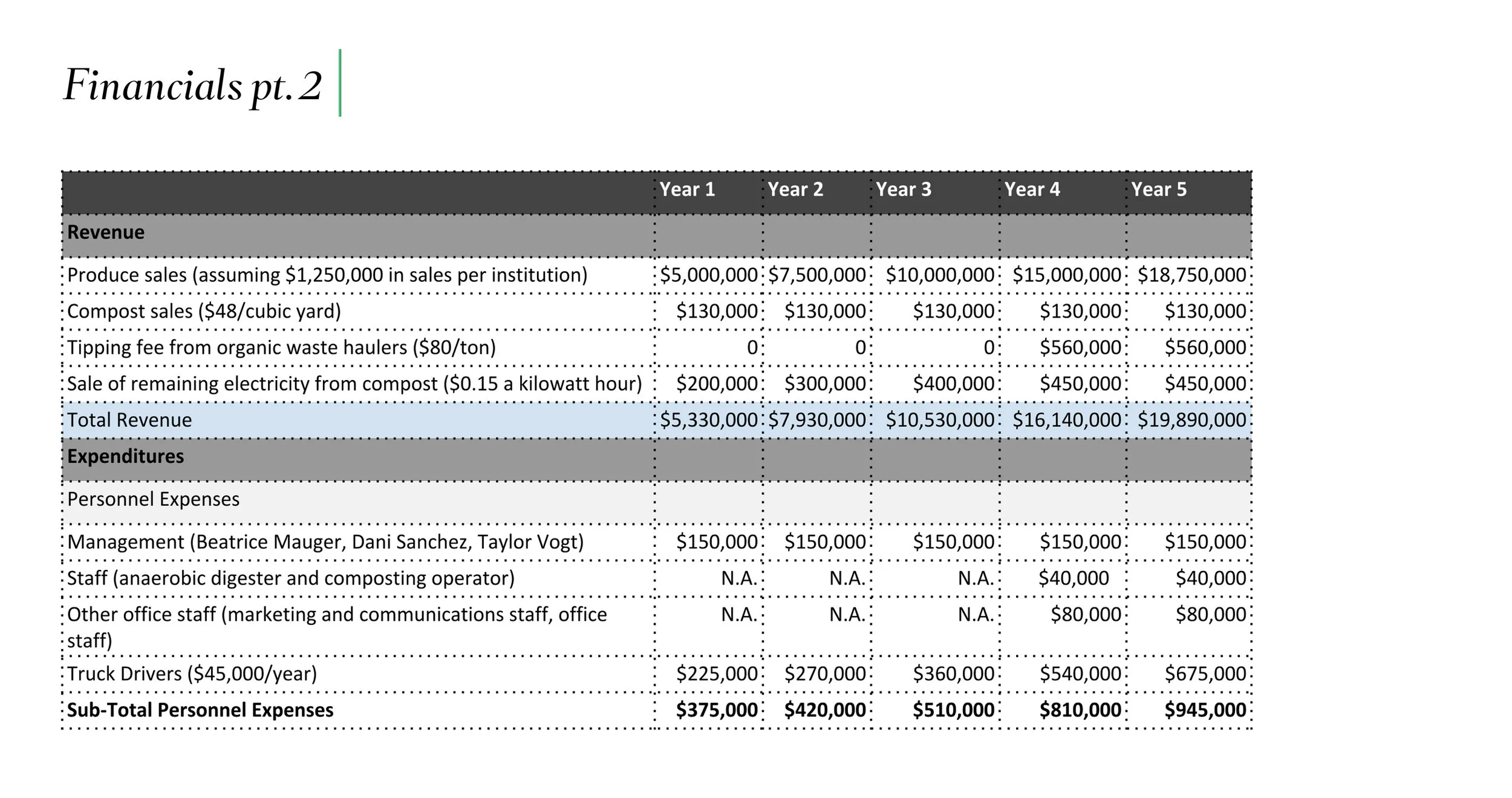Select Year 4 tipping fee value $560,000
This screenshot has width=1512, height=798.
(1080, 347)
